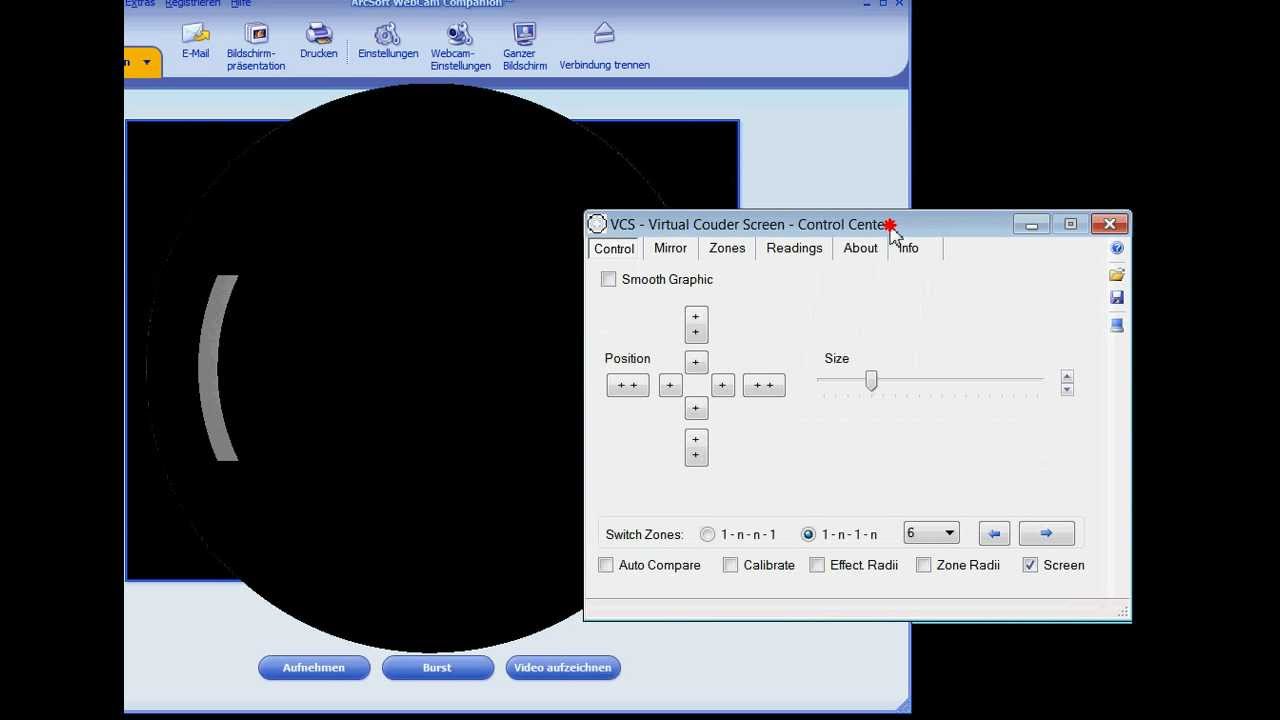Click the blue monitor icon in VCS sidebar
The image size is (1280, 720).
[1117, 325]
